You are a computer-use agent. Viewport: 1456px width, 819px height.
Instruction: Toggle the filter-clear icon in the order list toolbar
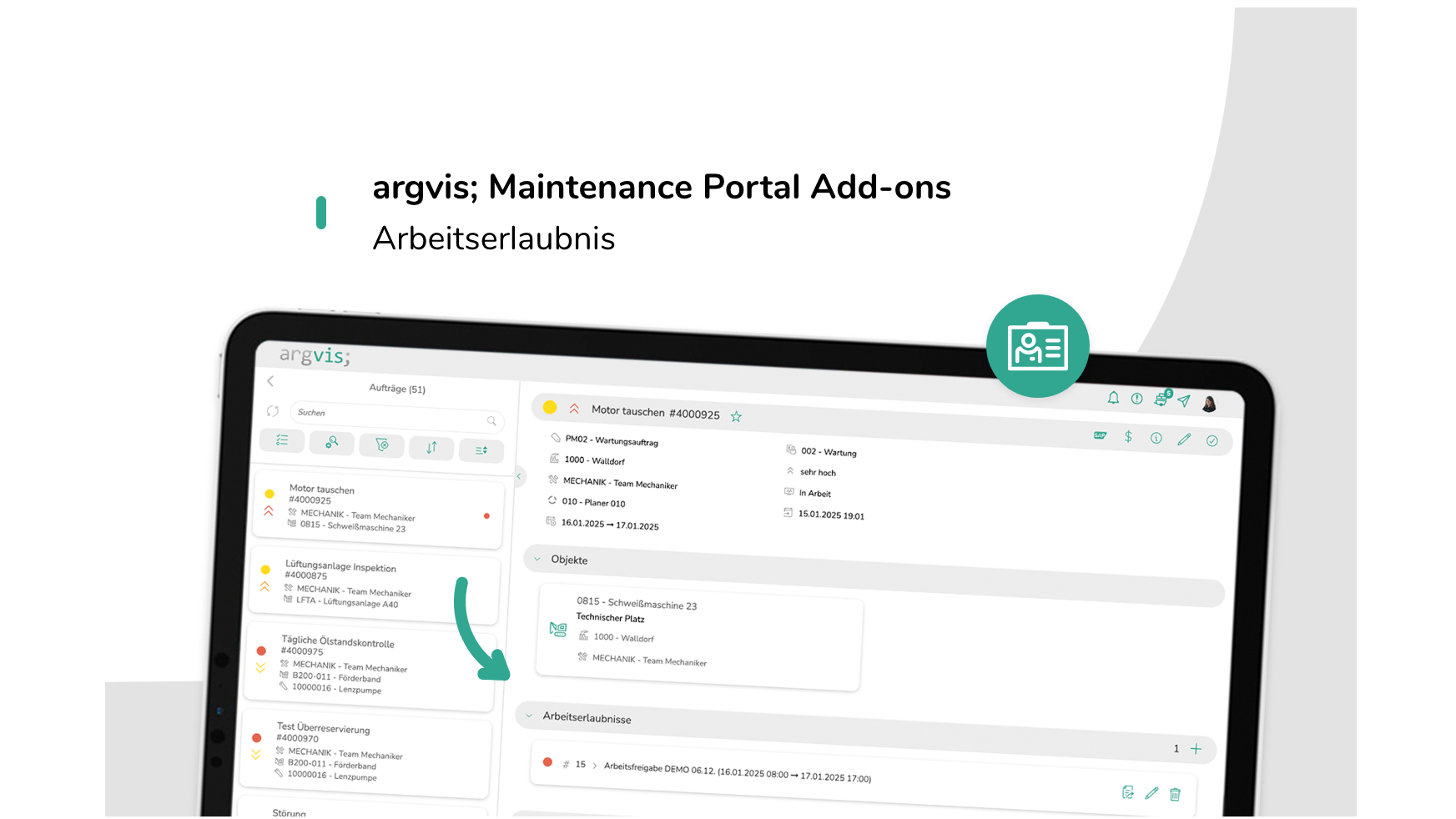tap(382, 445)
